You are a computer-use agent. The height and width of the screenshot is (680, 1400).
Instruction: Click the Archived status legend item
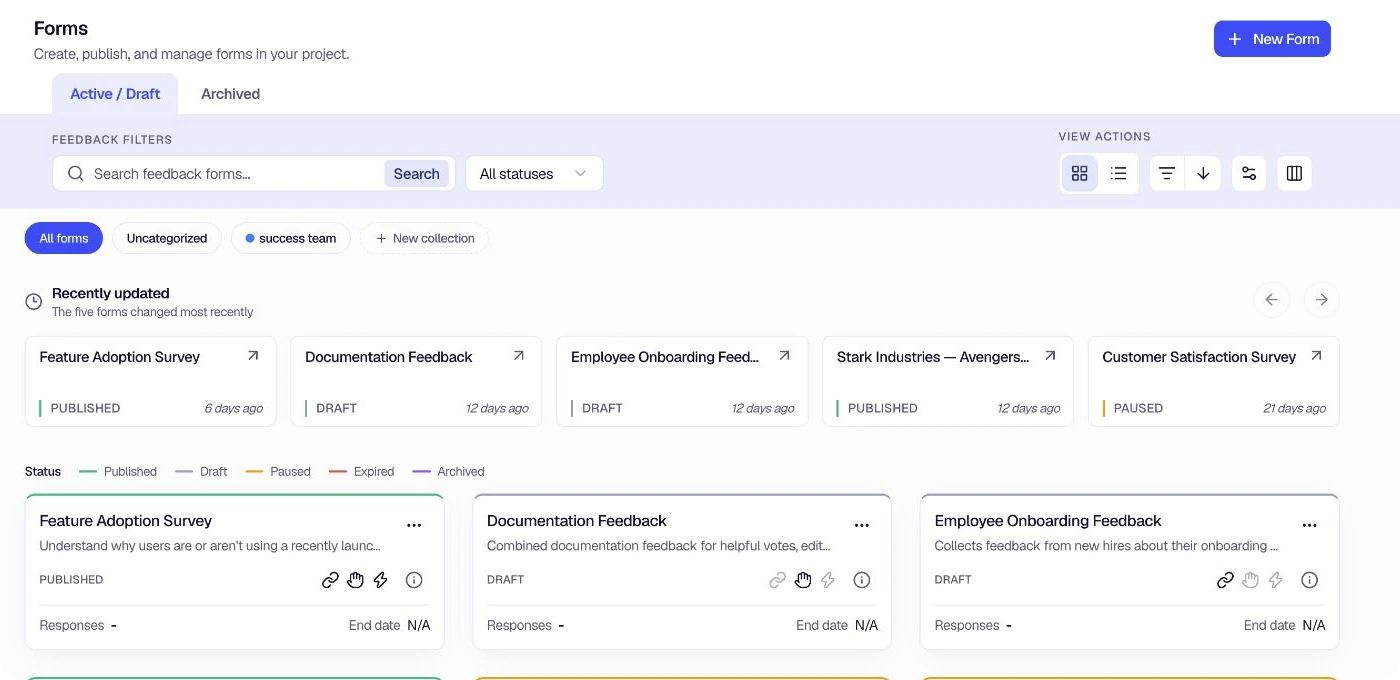pos(448,471)
